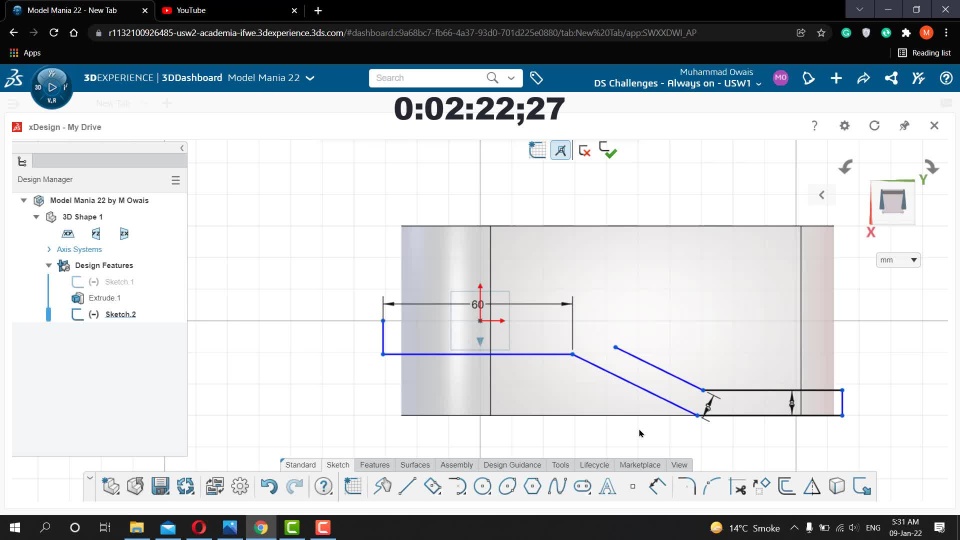Viewport: 960px width, 540px height.
Task: Select Extrude.1 in the design tree
Action: [105, 298]
